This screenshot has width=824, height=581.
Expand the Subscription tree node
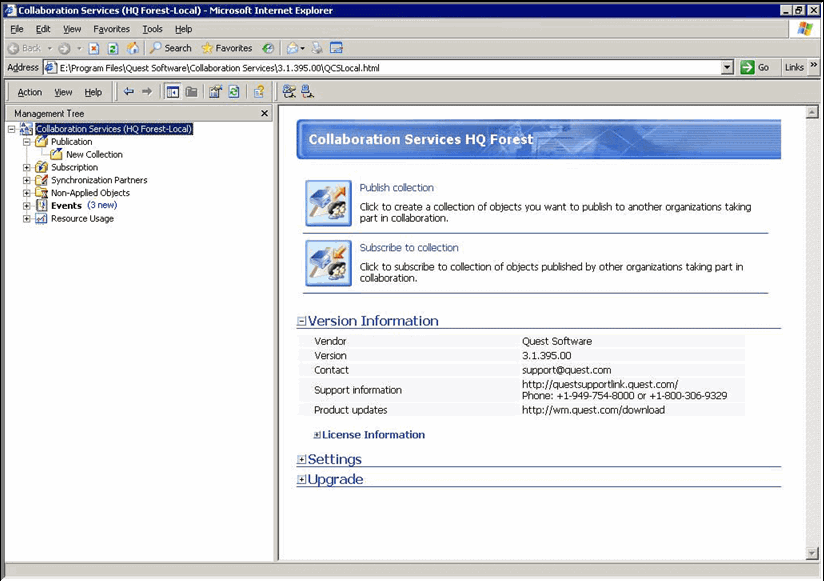[27, 168]
